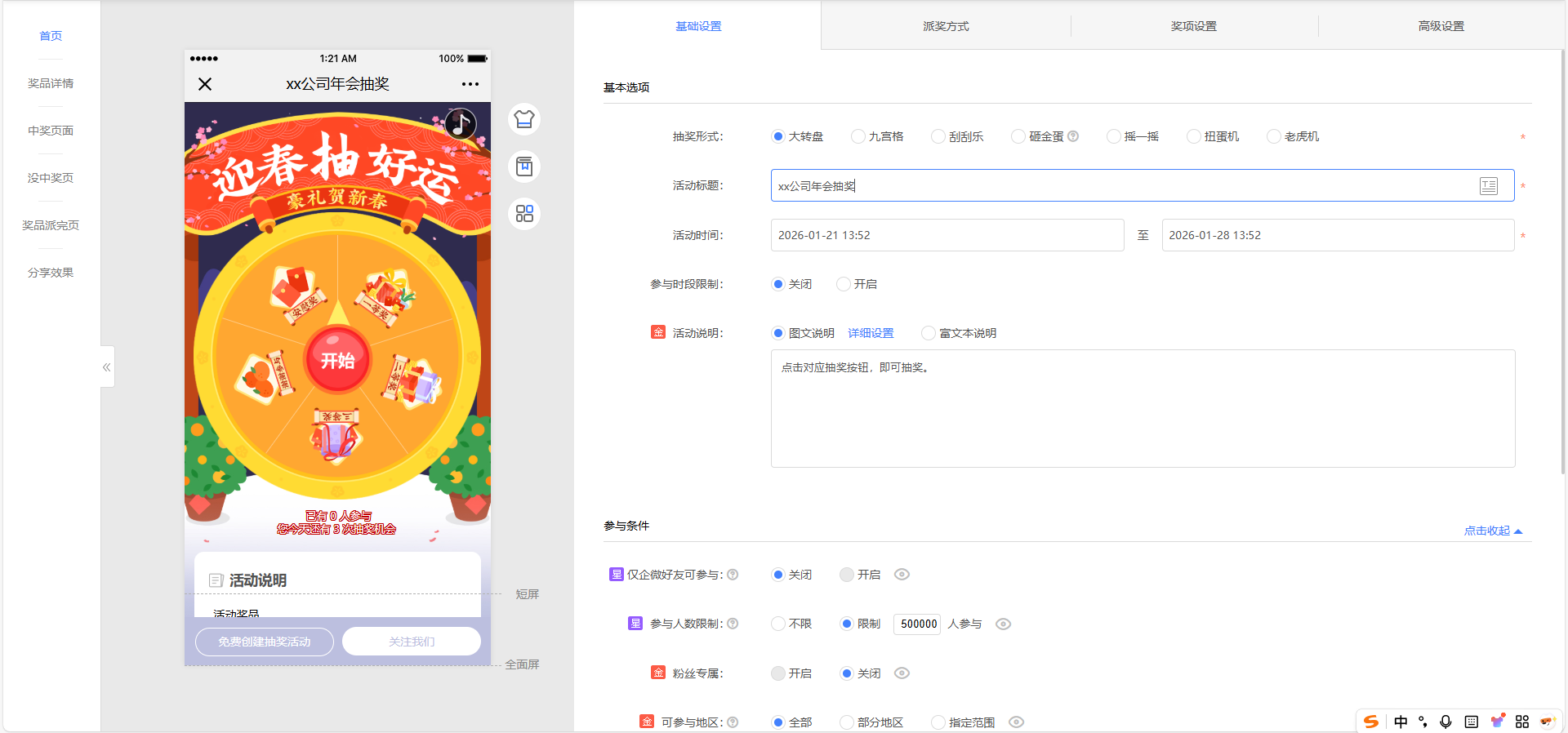Collapse 参与条件 section via 点击收起
1568x733 pixels.
pyautogui.click(x=1493, y=531)
